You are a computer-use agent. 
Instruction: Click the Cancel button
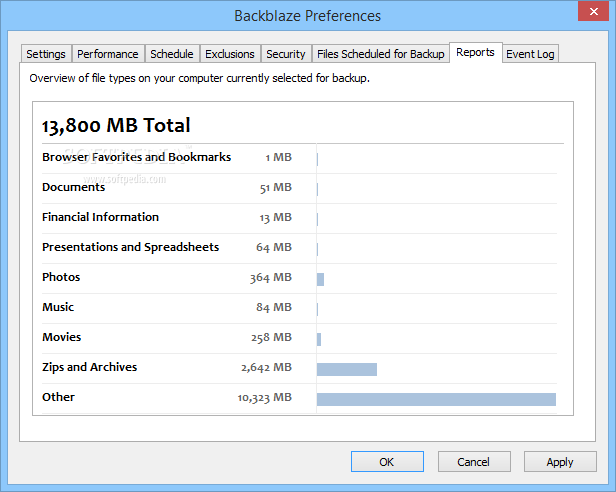tap(474, 462)
